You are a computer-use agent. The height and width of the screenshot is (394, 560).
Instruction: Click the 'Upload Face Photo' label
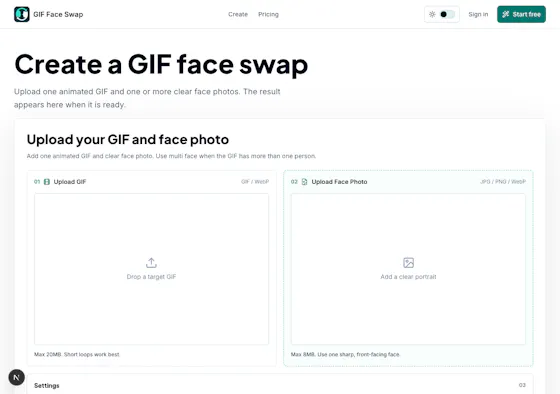point(339,182)
